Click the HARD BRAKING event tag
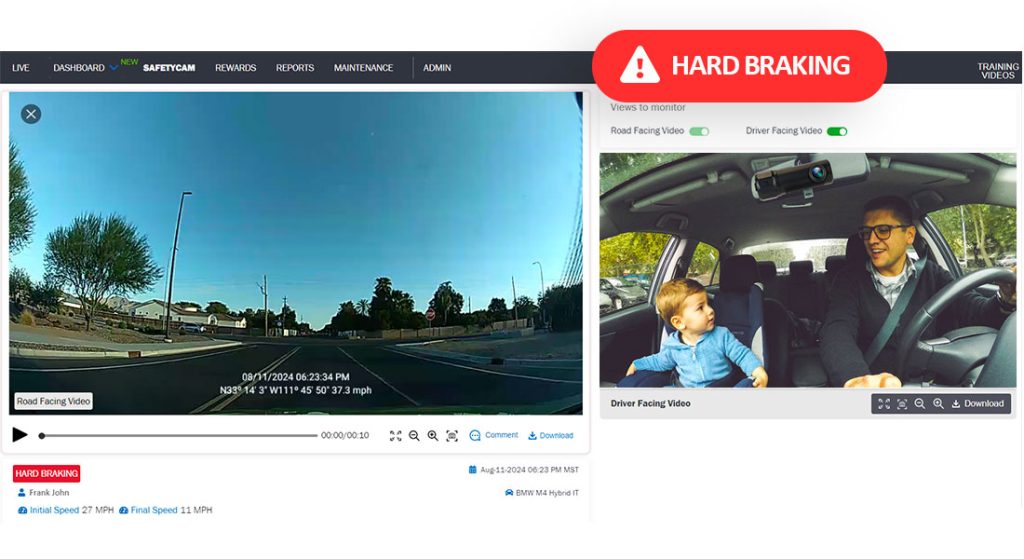The width and height of the screenshot is (1024, 559). [46, 473]
